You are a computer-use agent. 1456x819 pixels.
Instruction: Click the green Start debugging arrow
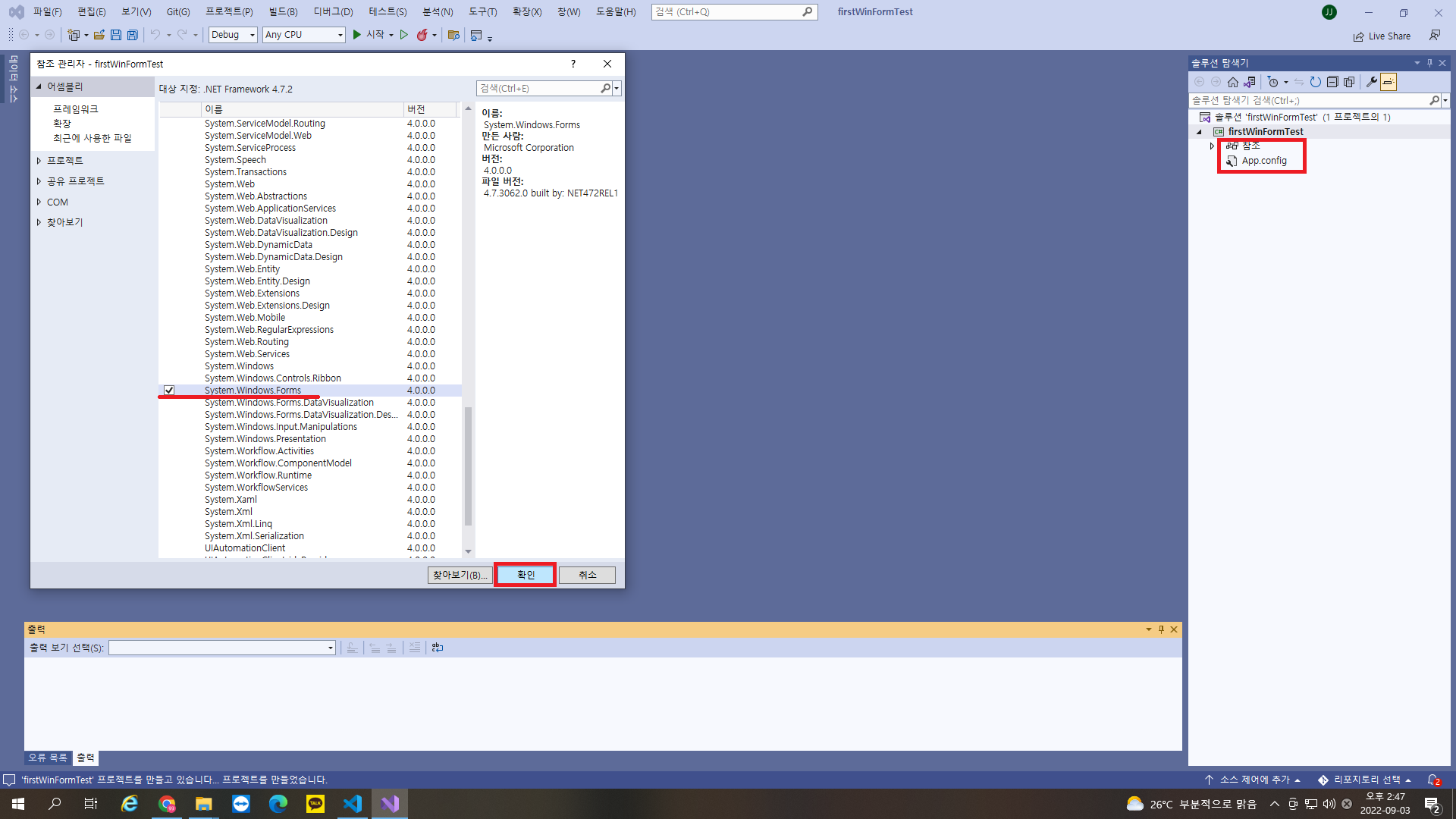[x=356, y=35]
